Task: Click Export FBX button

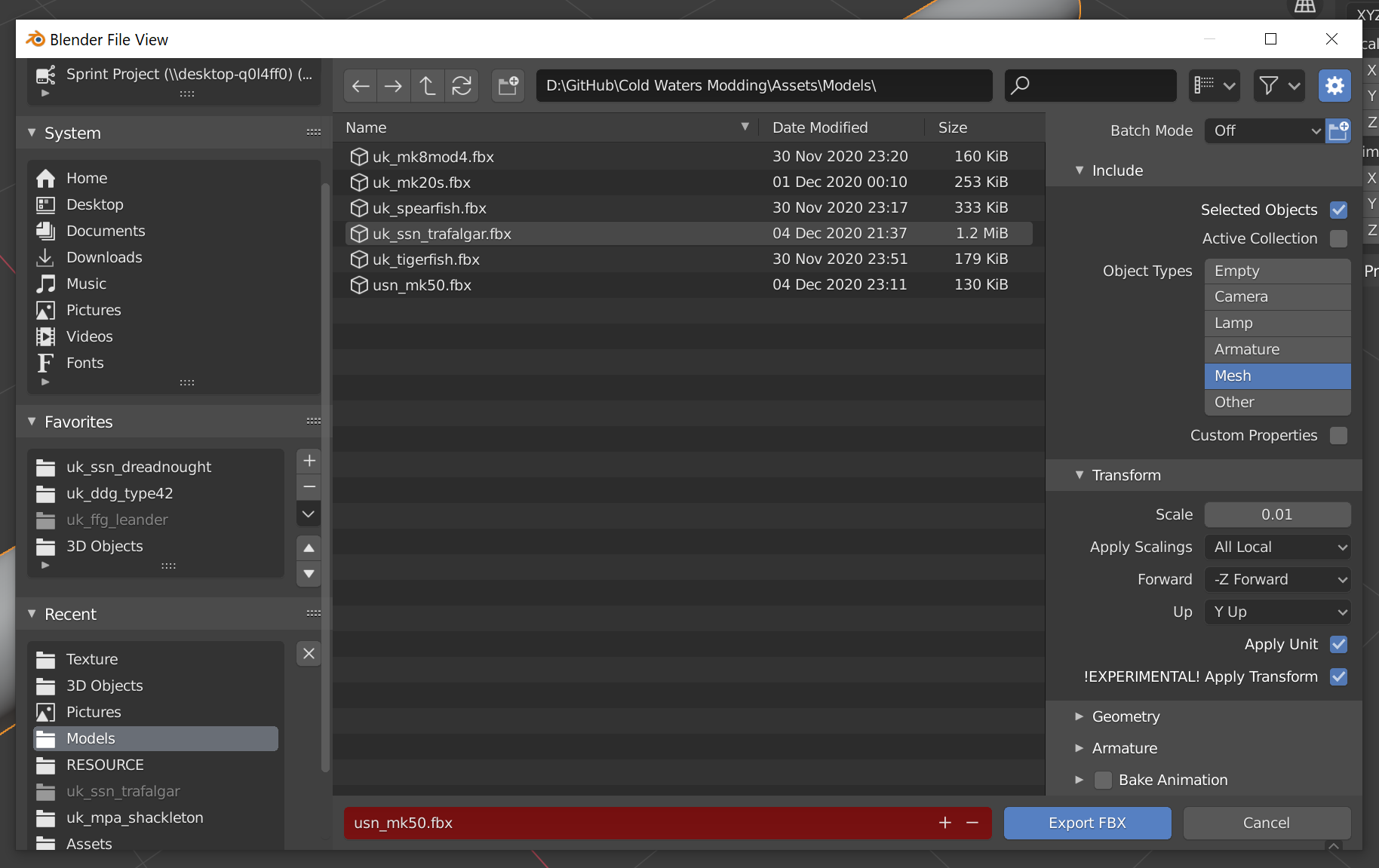Action: click(1087, 823)
